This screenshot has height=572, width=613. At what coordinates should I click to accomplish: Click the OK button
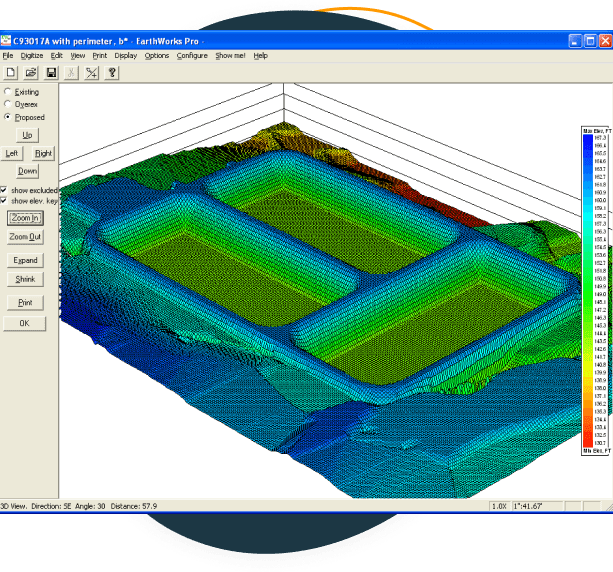point(24,323)
